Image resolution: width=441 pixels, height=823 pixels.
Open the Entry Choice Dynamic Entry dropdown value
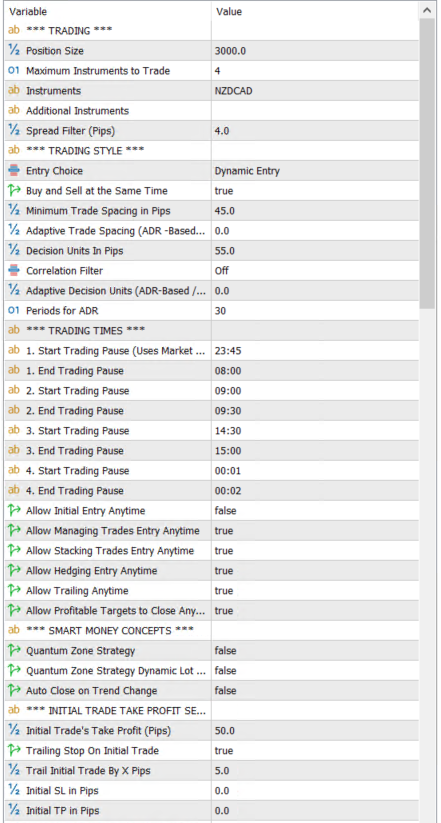pyautogui.click(x=315, y=171)
